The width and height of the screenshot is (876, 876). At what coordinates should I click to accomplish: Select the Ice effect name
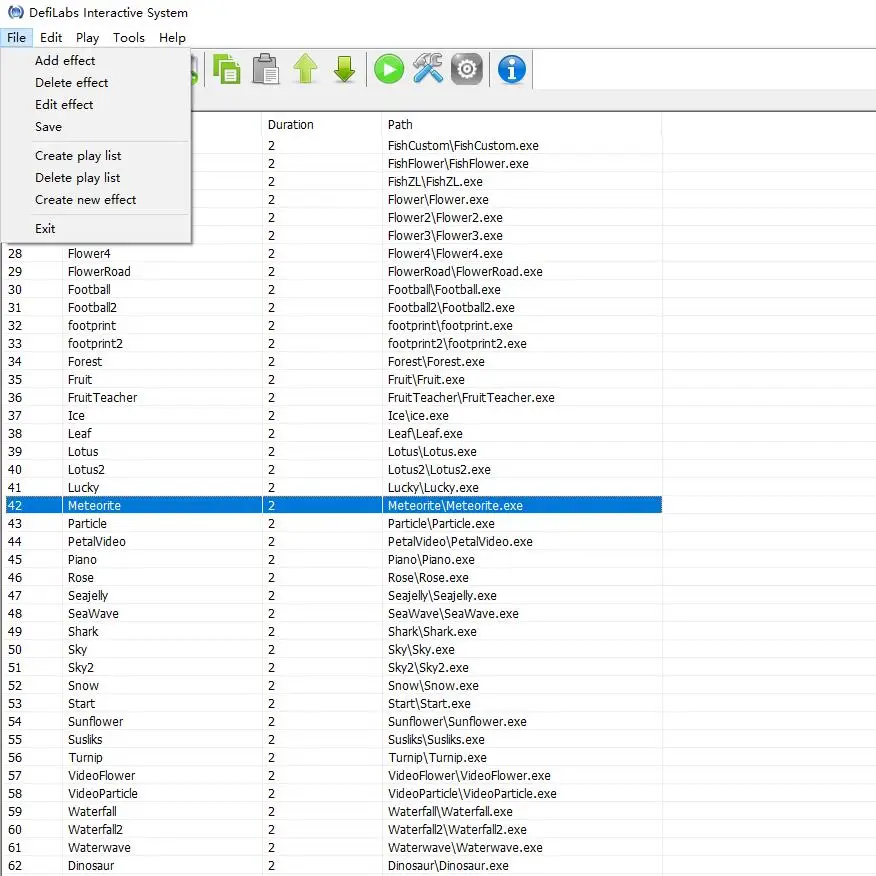tap(76, 416)
